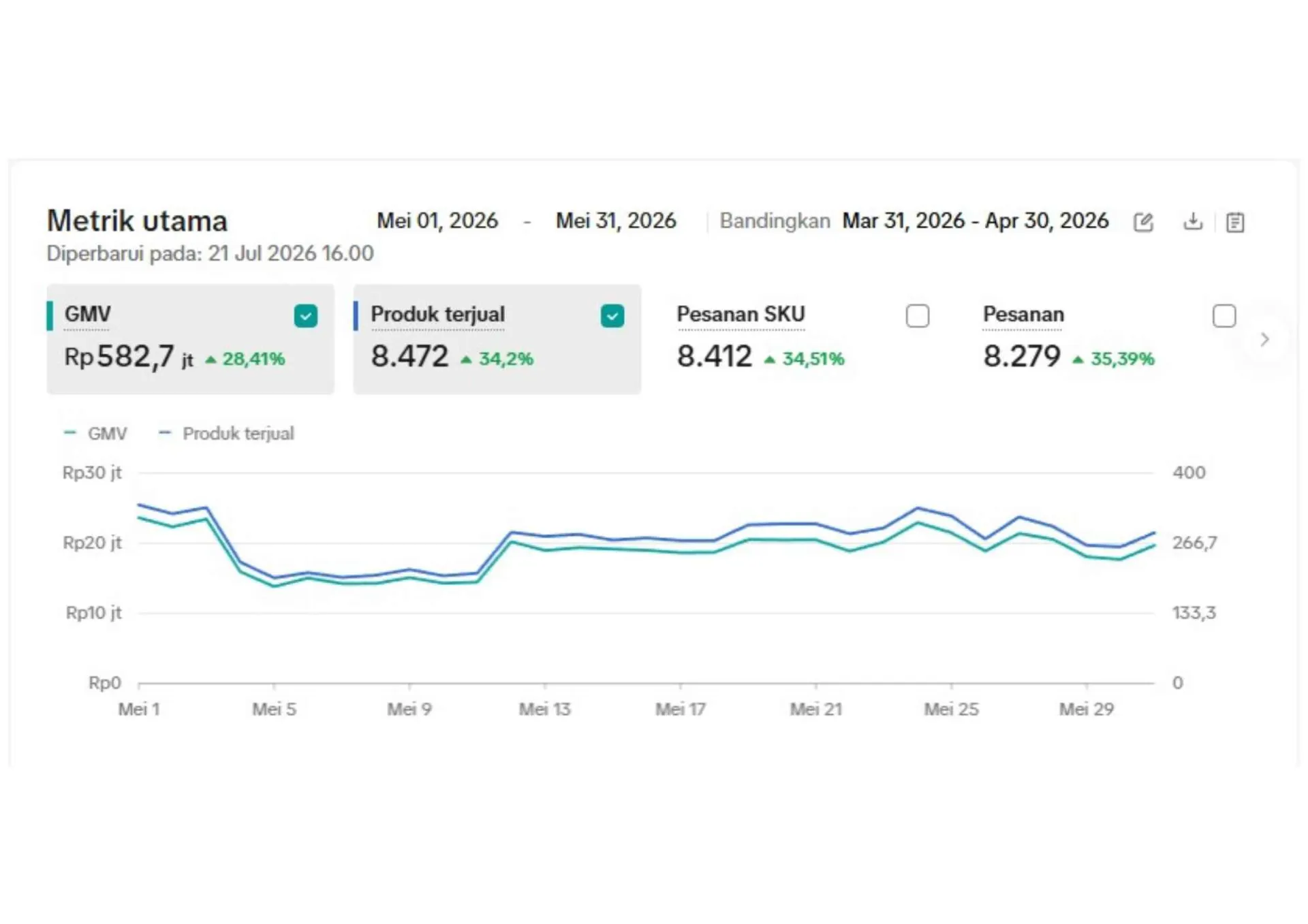Viewport: 1308px width, 924px height.
Task: Uncheck the Produk terjual checkbox
Action: (x=612, y=316)
